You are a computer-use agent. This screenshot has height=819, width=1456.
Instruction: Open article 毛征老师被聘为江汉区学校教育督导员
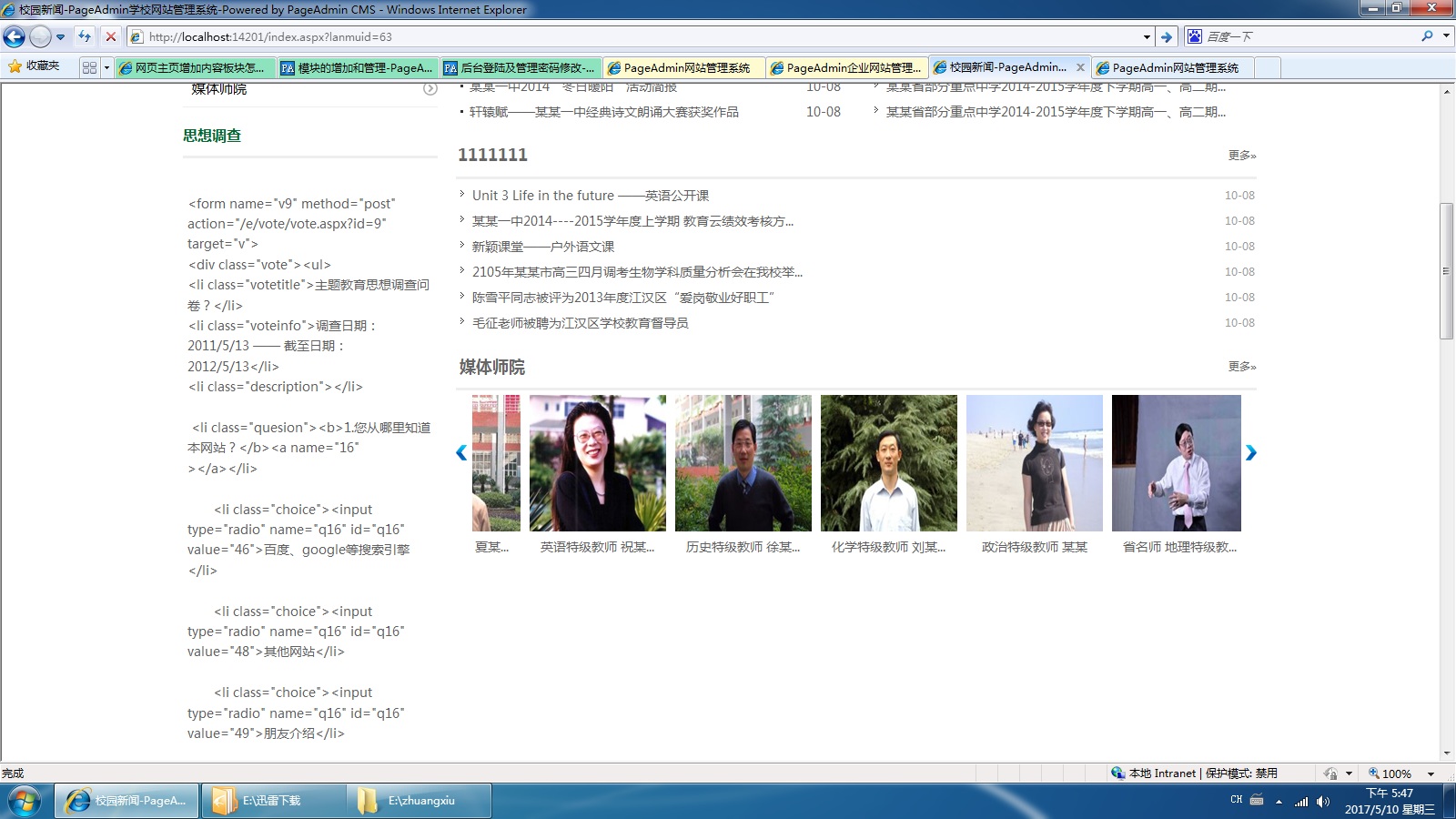point(580,323)
